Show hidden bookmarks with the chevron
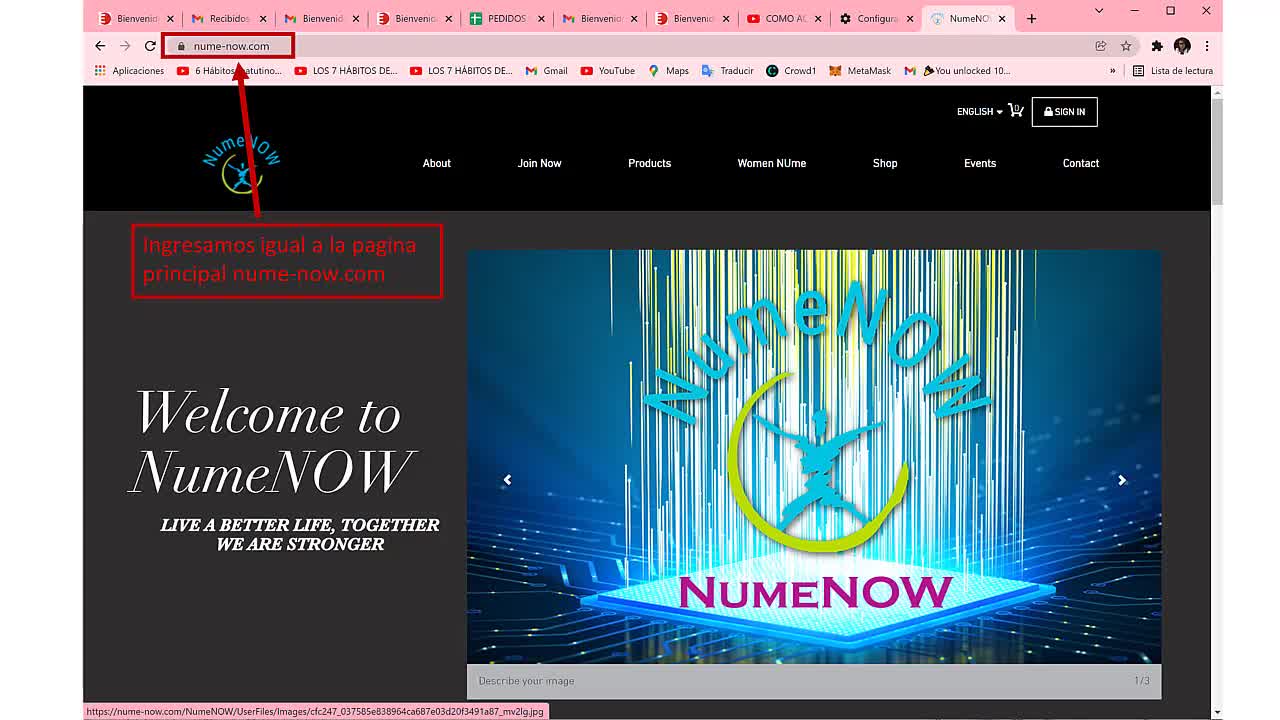This screenshot has height=720, width=1280. point(1112,71)
